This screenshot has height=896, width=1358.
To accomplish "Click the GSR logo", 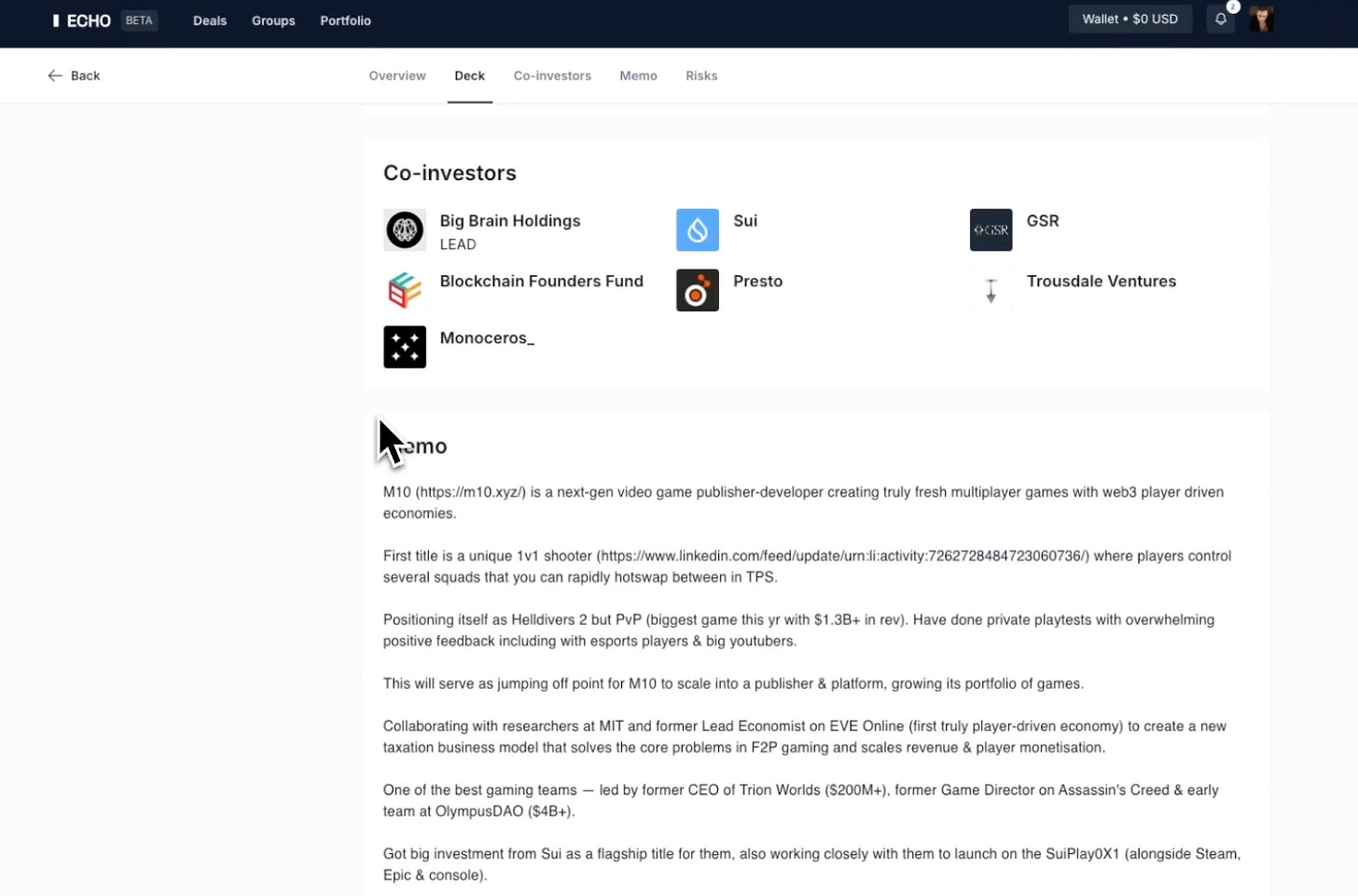I will pos(991,230).
